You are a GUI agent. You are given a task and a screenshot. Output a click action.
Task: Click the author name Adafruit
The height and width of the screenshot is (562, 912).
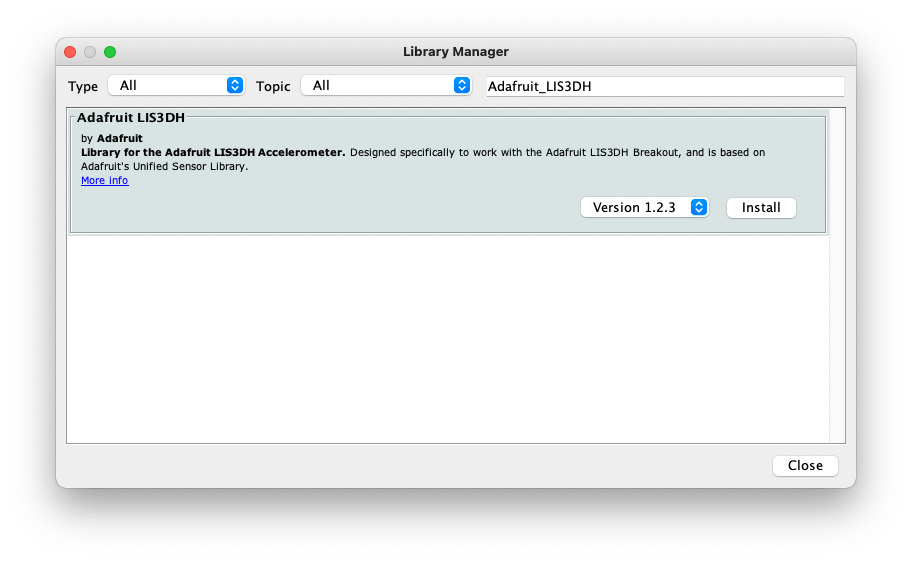(120, 138)
